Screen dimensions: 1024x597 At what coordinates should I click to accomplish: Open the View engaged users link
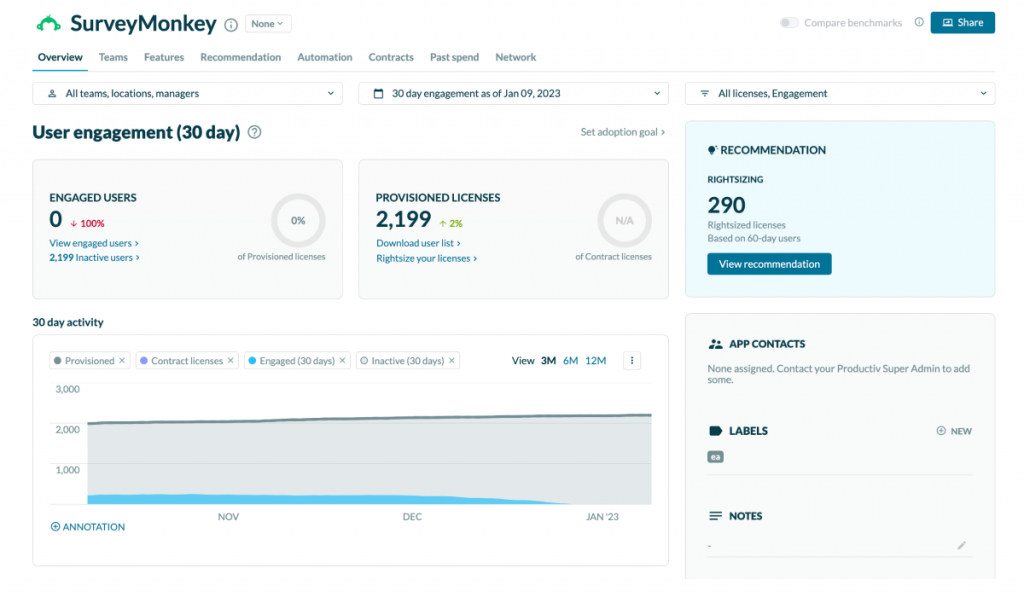92,242
